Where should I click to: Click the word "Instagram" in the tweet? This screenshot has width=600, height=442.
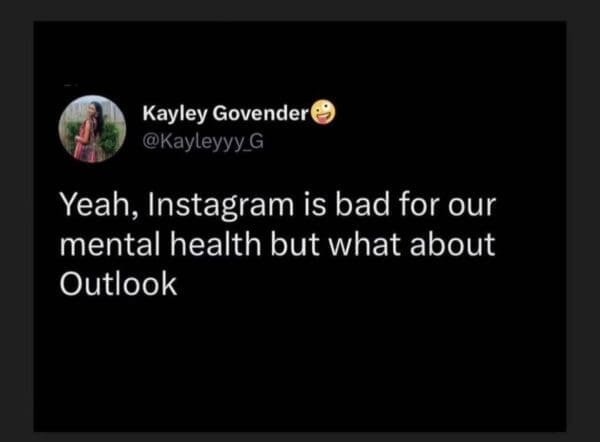(221, 206)
